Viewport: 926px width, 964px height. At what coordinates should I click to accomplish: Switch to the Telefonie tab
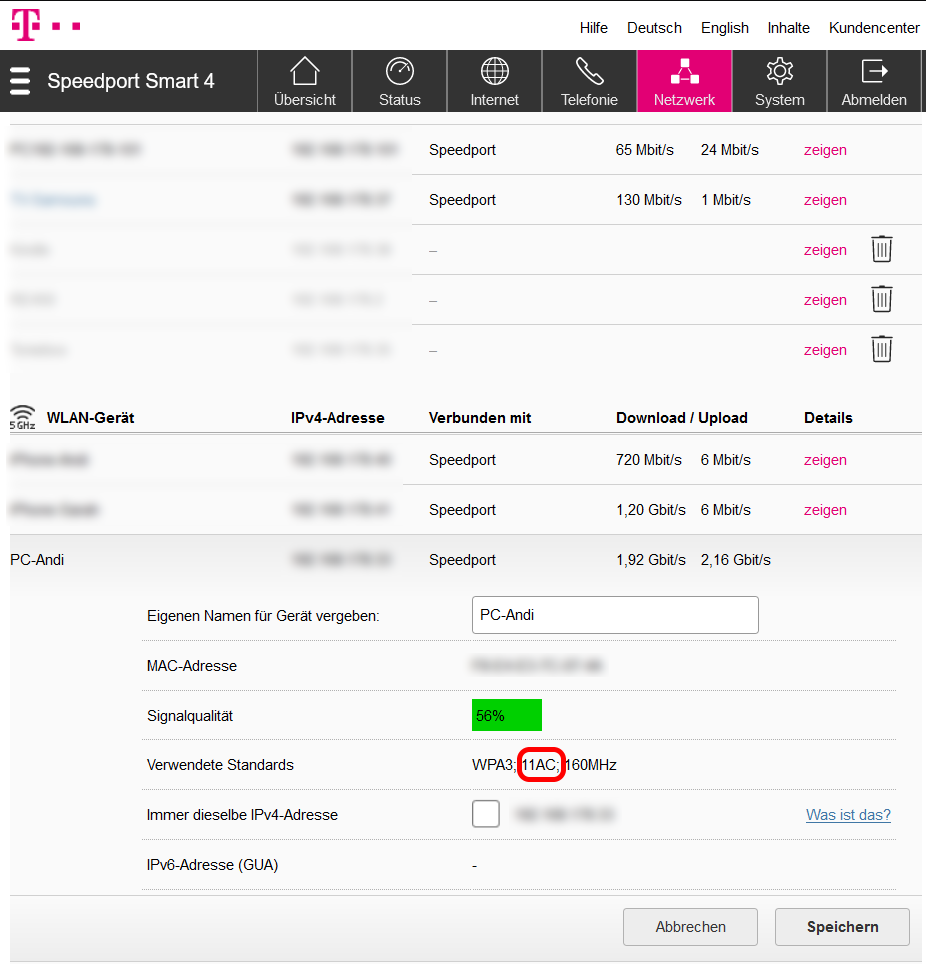[589, 81]
